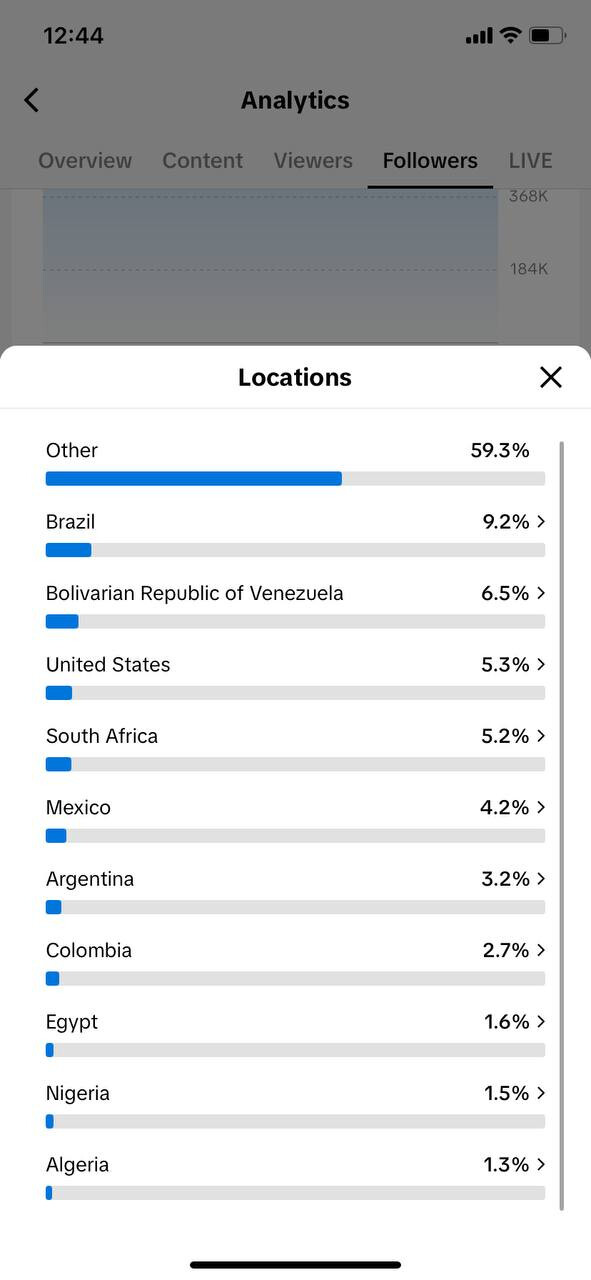Image resolution: width=591 pixels, height=1280 pixels.
Task: Click the Other percentage progress bar
Action: pos(295,479)
